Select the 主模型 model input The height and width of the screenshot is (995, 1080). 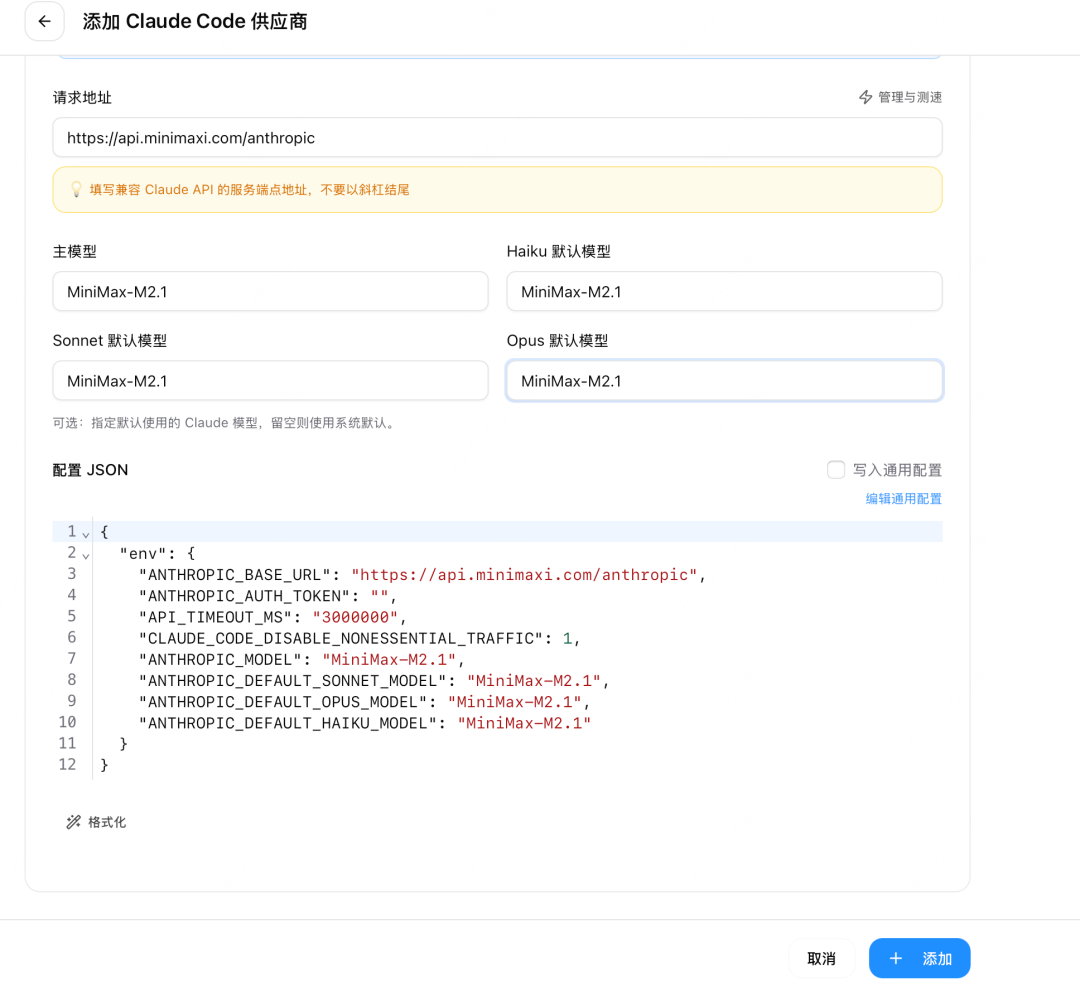(x=270, y=291)
